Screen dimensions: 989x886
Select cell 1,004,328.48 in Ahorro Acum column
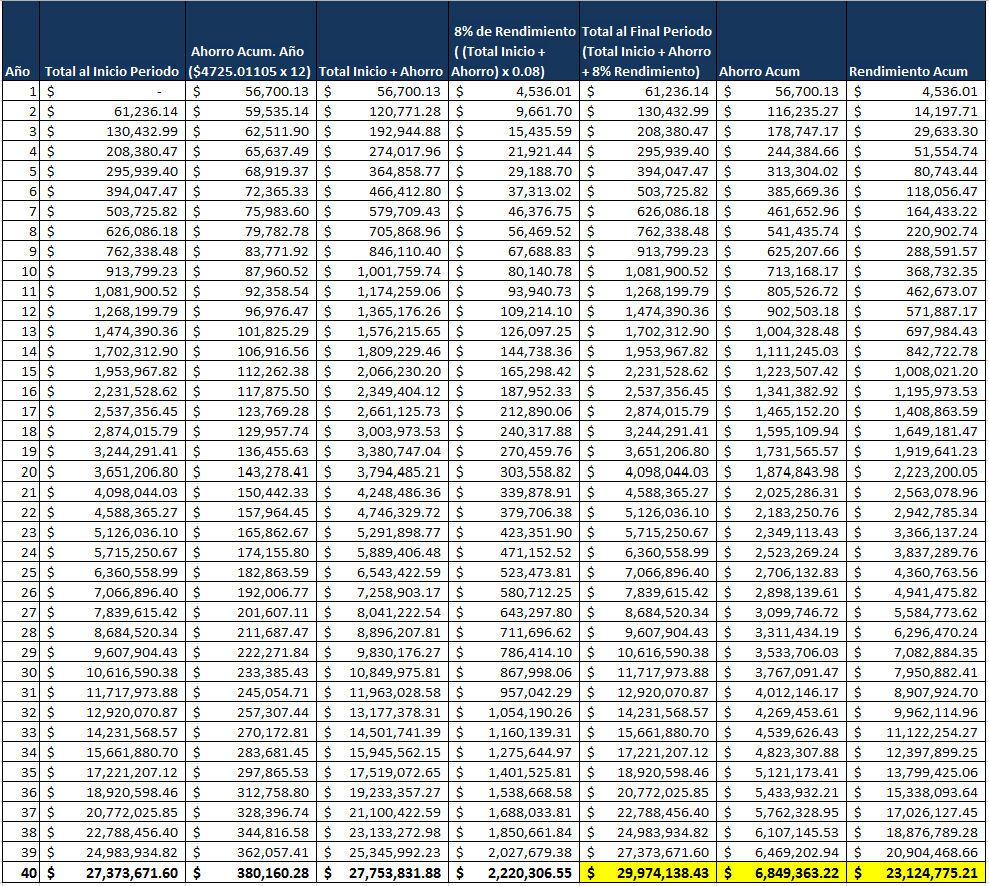point(781,330)
